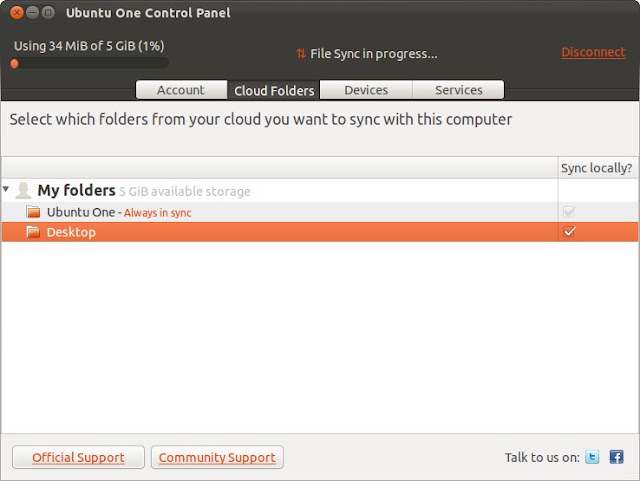Click the Desktop folder icon

point(33,232)
